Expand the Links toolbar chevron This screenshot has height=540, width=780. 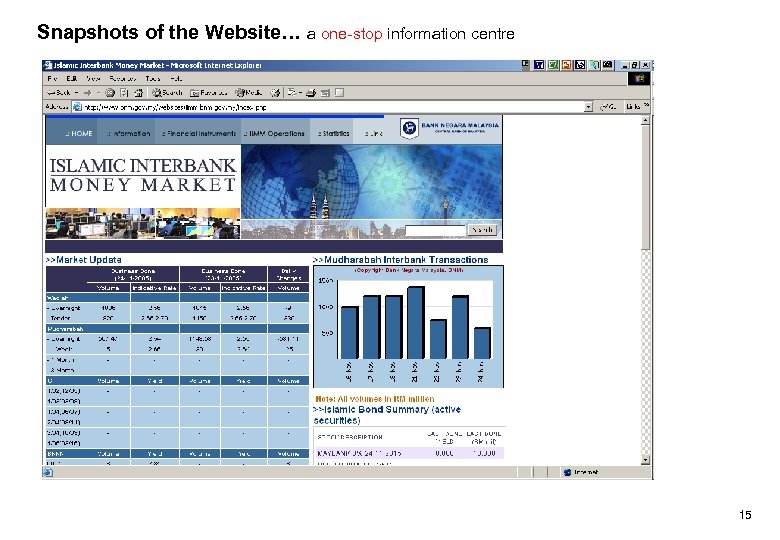click(646, 105)
